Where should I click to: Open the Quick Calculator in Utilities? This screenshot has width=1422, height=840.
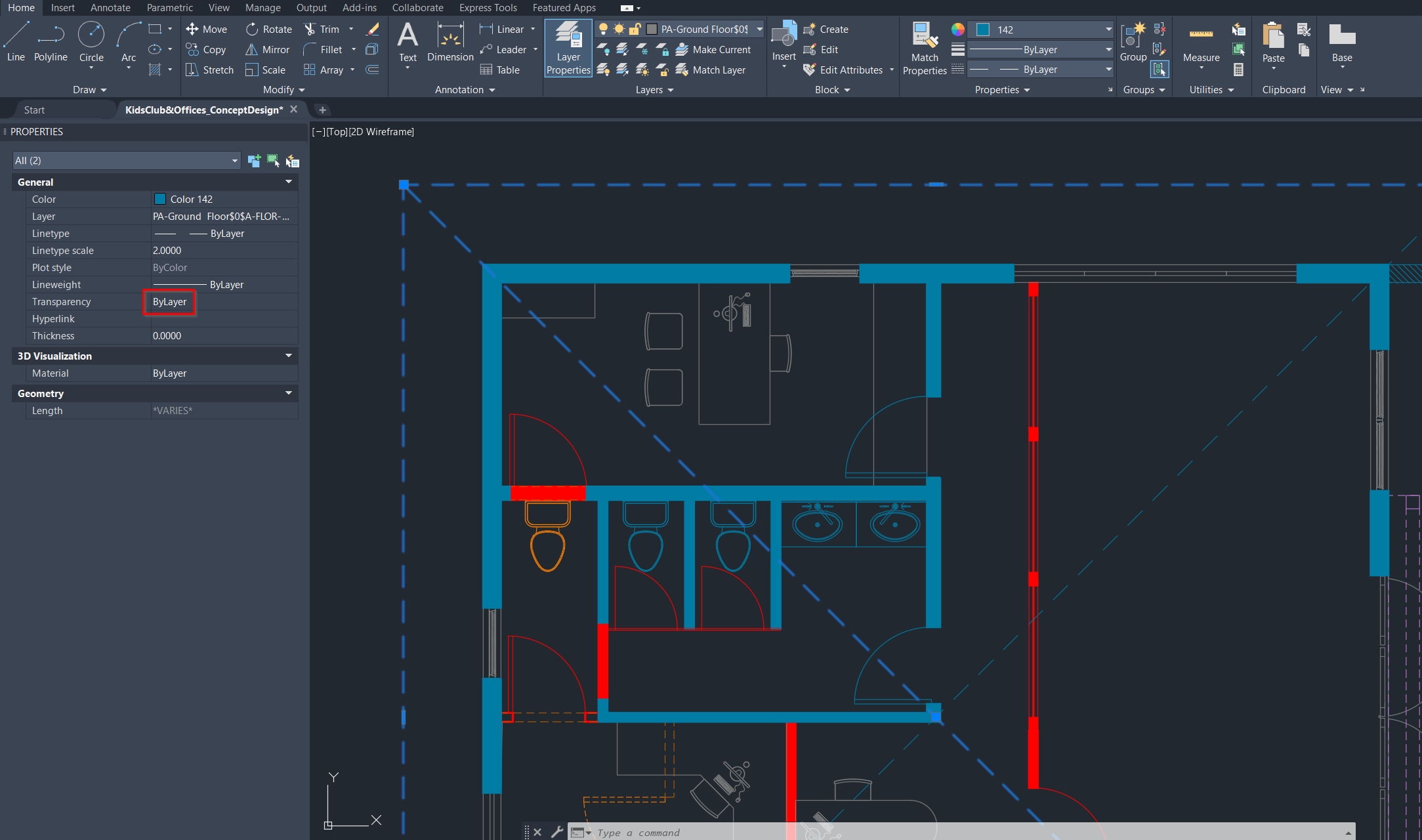pos(1239,69)
